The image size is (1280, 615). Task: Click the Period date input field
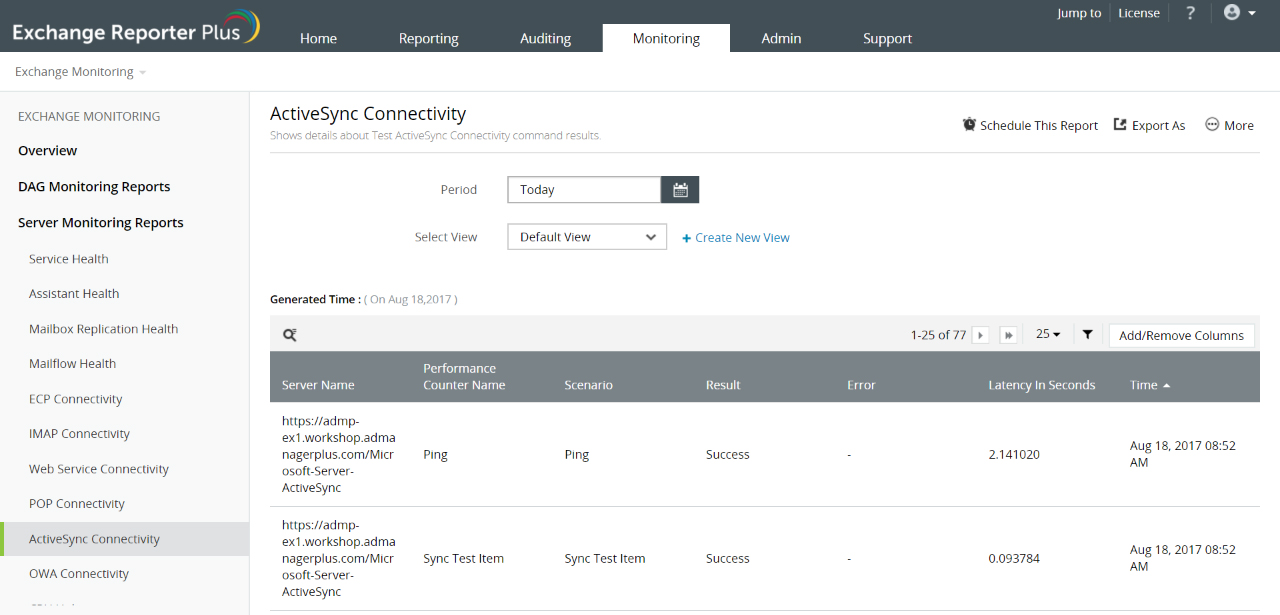tap(584, 190)
